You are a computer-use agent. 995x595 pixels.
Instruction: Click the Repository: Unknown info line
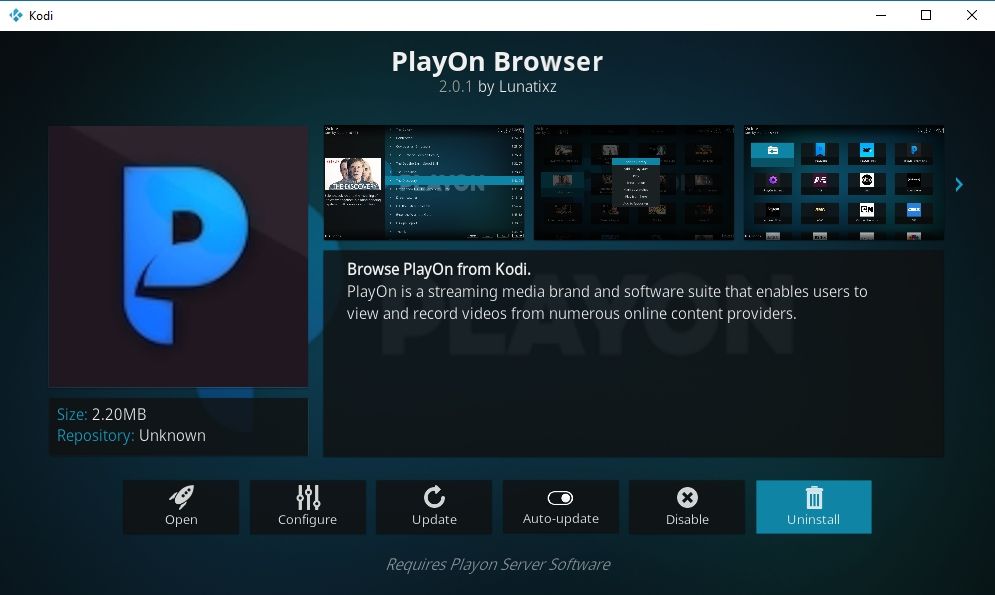tap(131, 436)
